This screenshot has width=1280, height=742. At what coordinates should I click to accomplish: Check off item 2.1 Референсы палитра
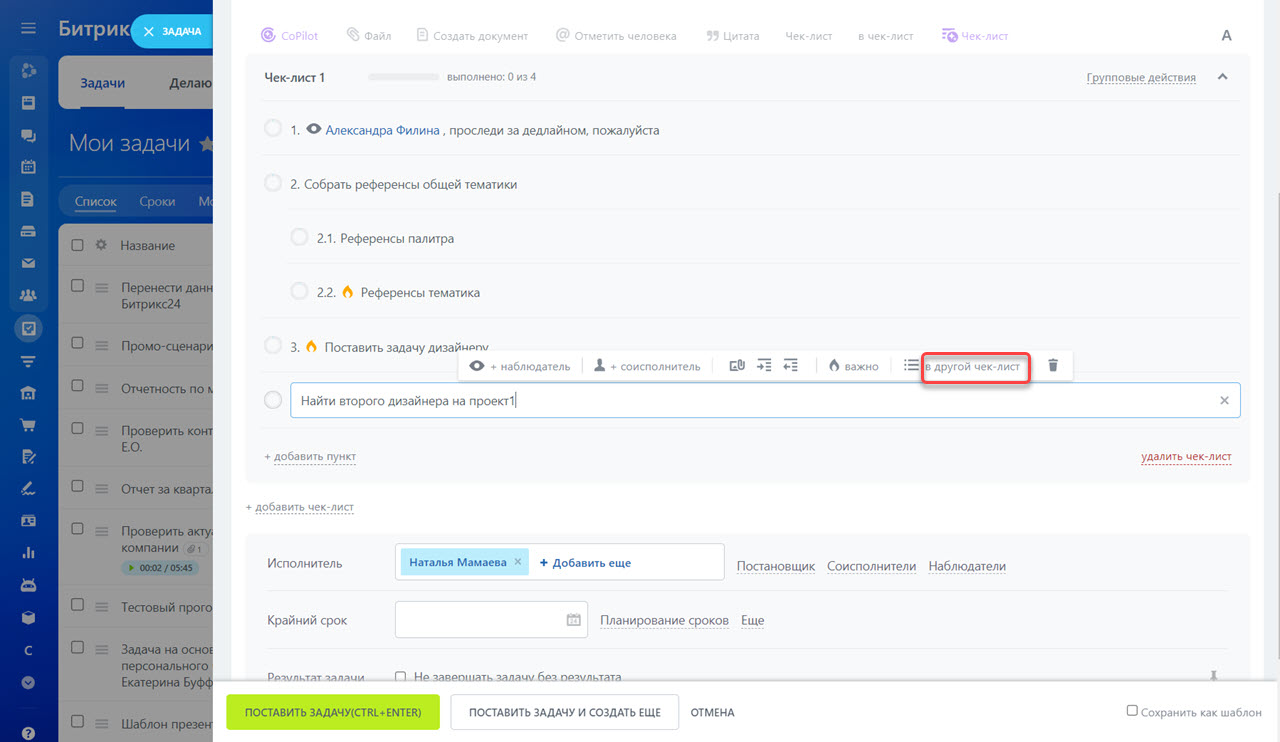pyautogui.click(x=299, y=237)
